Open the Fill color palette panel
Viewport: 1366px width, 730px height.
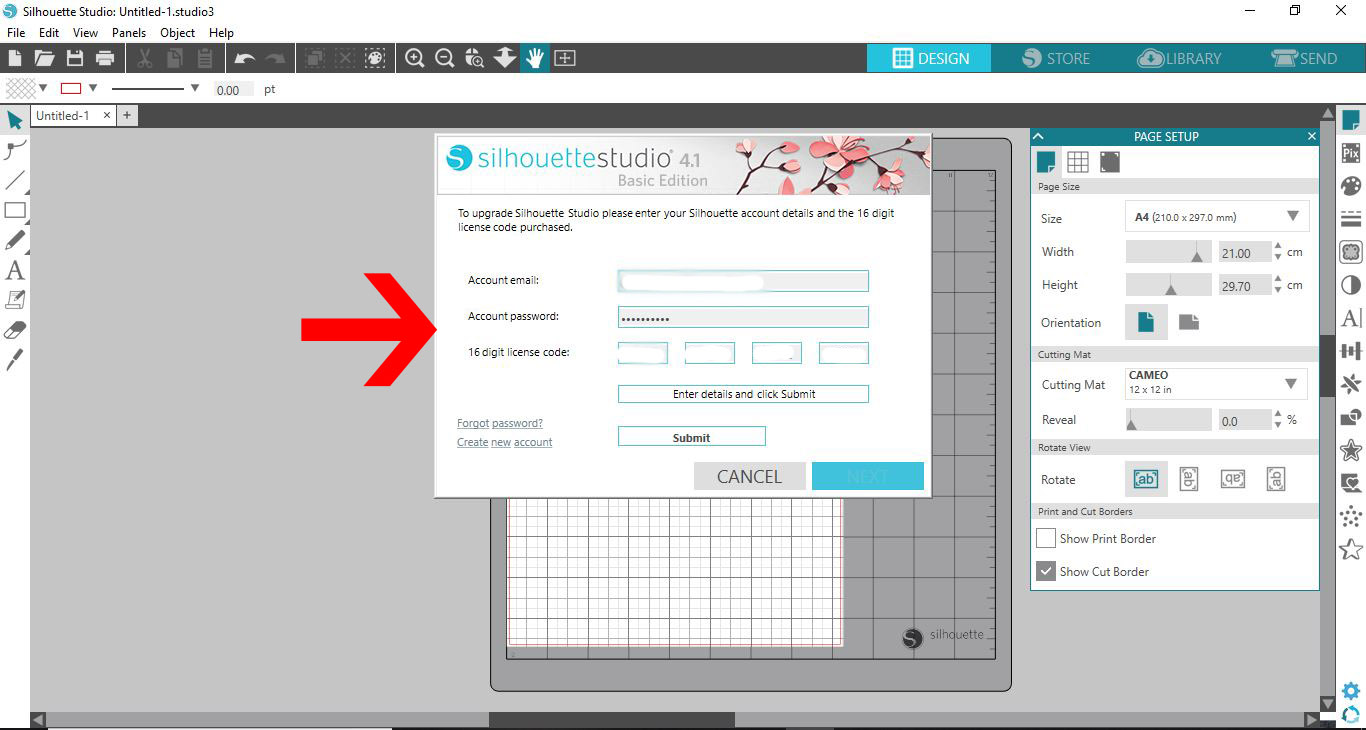tap(1351, 186)
